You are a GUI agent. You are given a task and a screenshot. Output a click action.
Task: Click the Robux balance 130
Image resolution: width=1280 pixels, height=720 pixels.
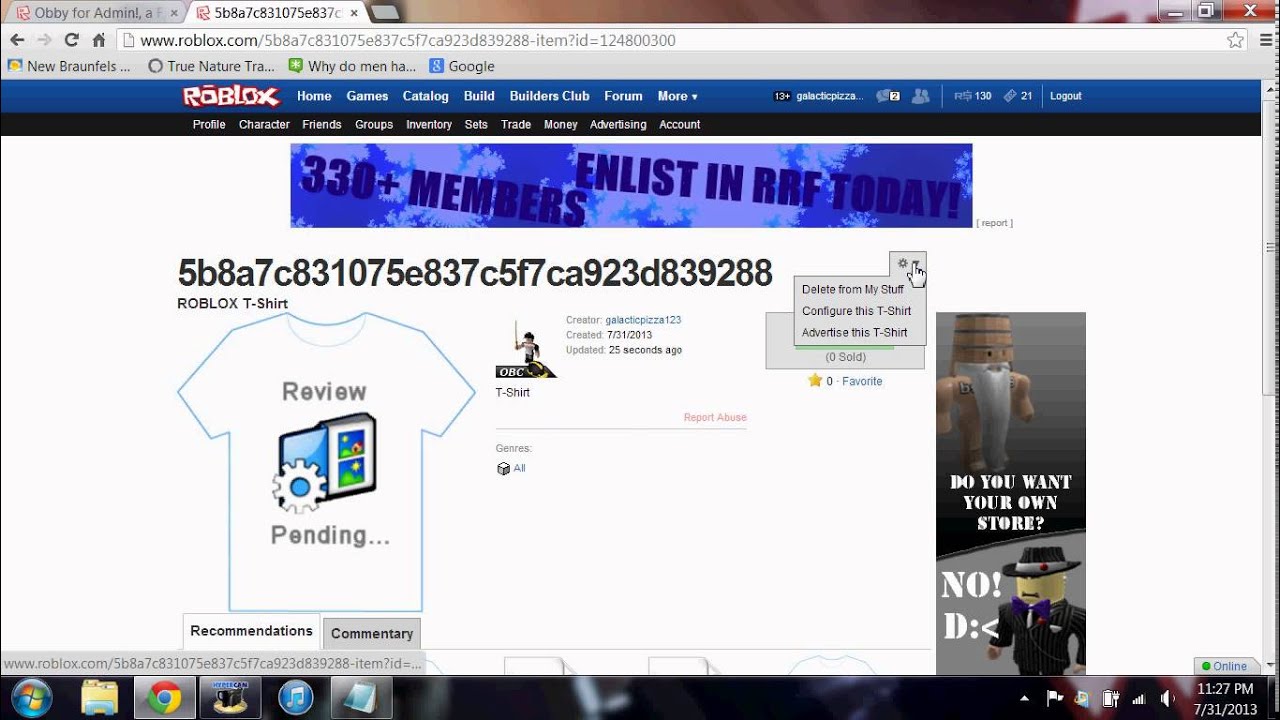click(x=973, y=96)
